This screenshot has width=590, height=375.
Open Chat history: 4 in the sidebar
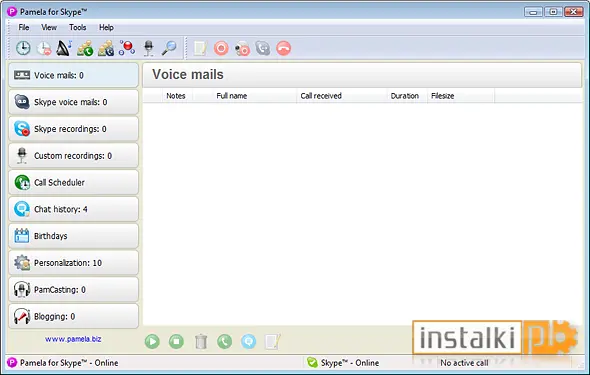(73, 209)
